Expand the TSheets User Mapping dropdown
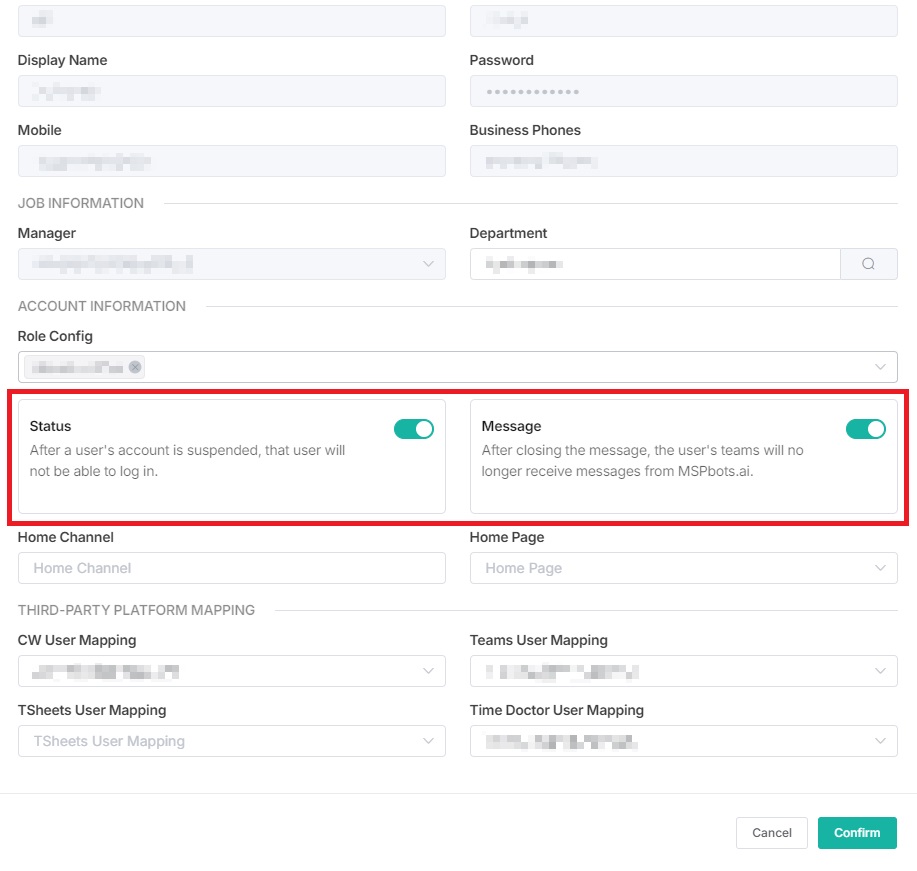The width and height of the screenshot is (917, 871). point(428,741)
